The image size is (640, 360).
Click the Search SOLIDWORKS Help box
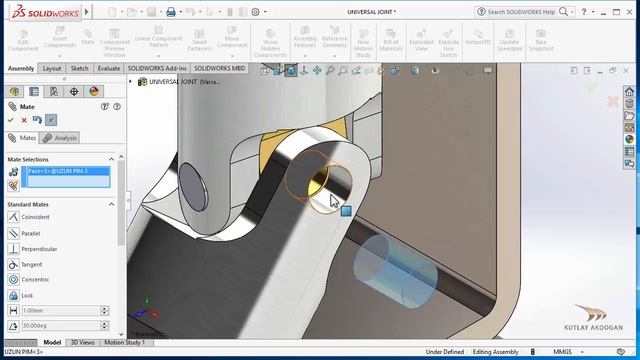click(x=521, y=12)
